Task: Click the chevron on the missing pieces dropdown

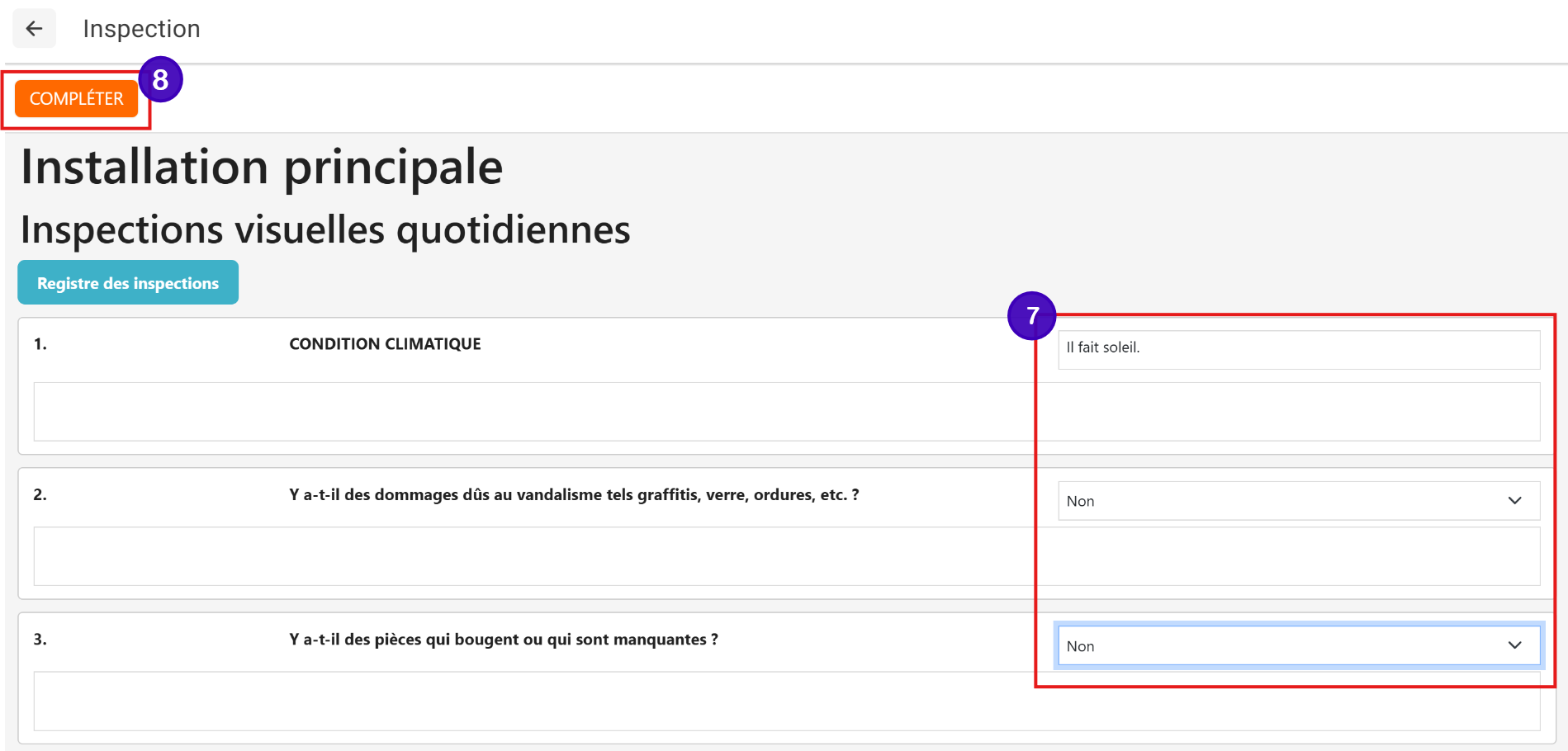Action: pos(1514,645)
